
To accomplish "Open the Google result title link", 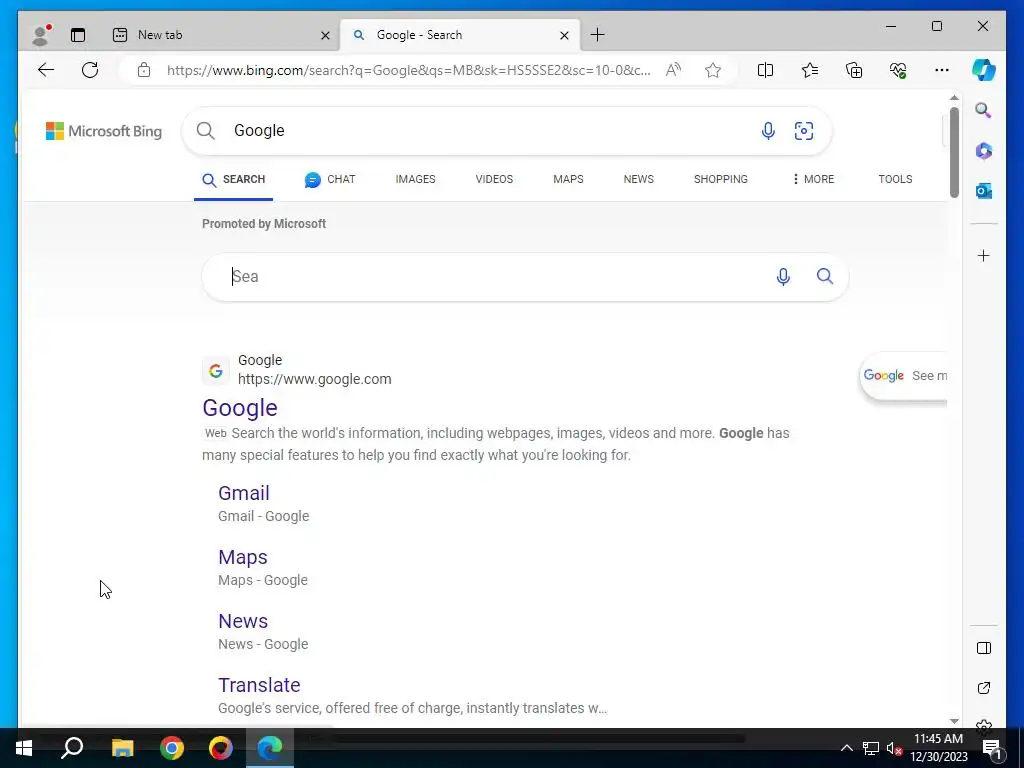I will click(x=240, y=408).
